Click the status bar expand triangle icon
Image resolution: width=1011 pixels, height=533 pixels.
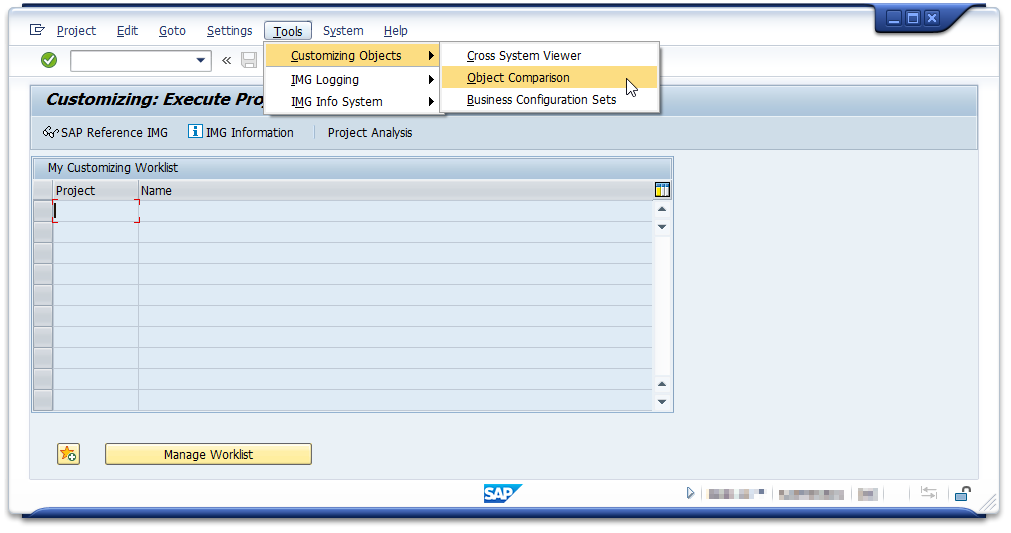691,494
